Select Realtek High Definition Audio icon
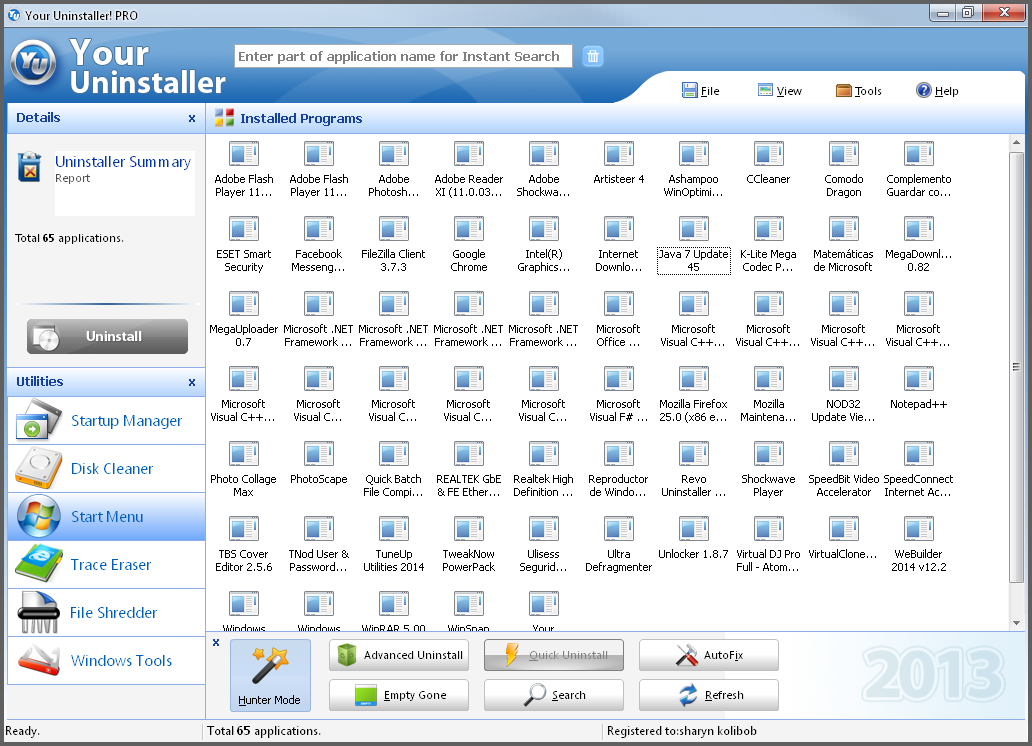Viewport: 1032px width, 746px height. pos(544,455)
